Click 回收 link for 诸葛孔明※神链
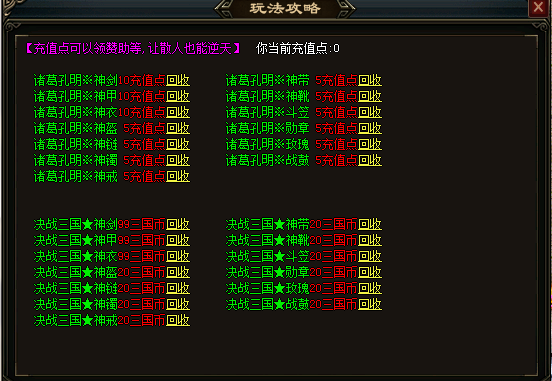The width and height of the screenshot is (552, 381). [178, 144]
